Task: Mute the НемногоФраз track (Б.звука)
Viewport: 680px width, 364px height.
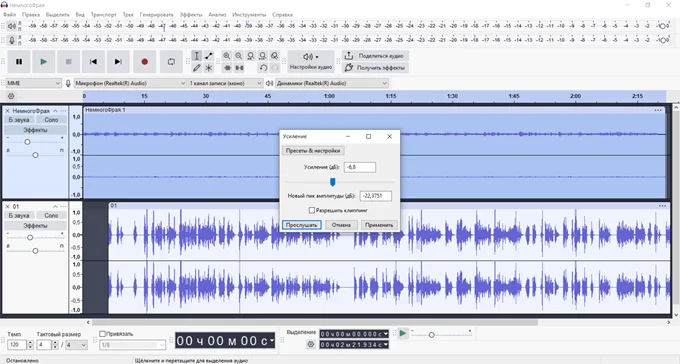Action: (19, 120)
